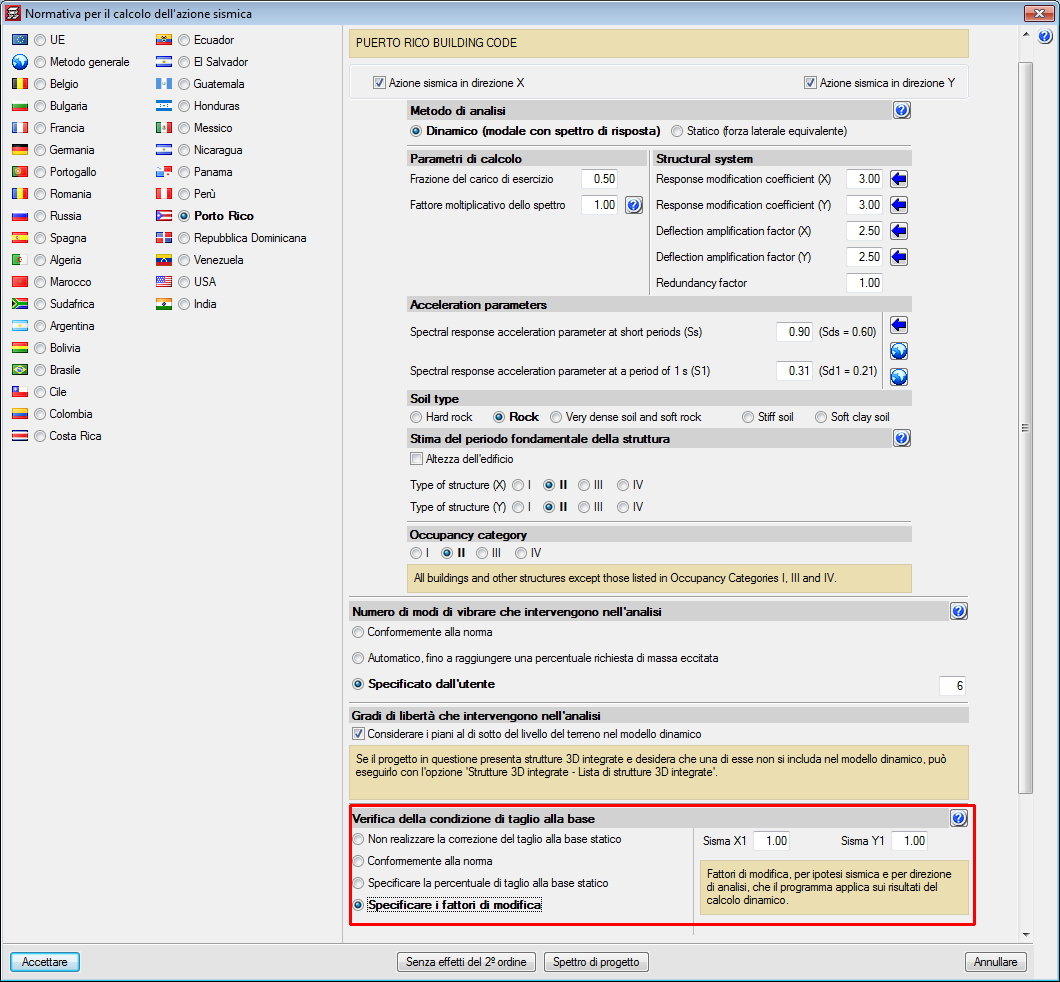The image size is (1060, 982).
Task: Click the UE flag icon
Action: tap(20, 40)
